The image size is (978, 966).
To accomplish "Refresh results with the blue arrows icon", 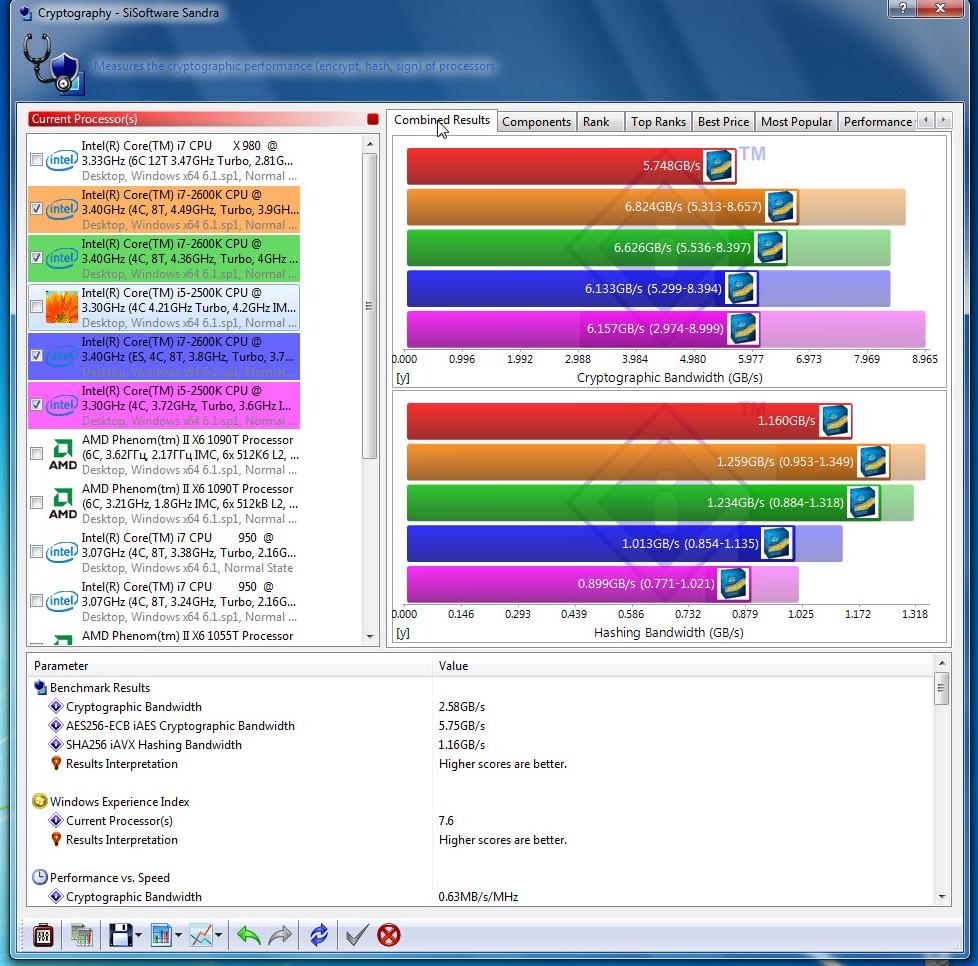I will pyautogui.click(x=319, y=935).
